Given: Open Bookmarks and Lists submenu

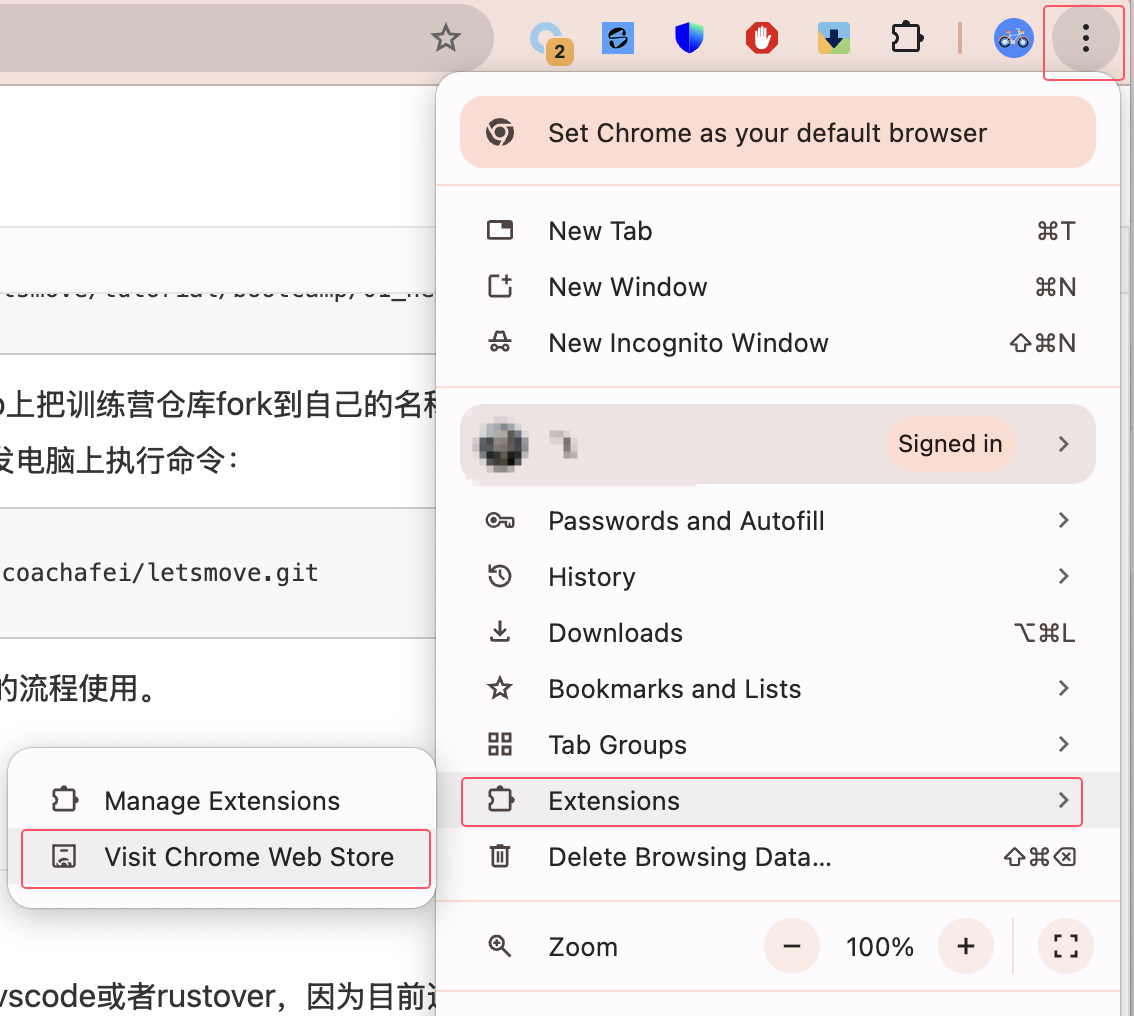Looking at the screenshot, I should 777,688.
